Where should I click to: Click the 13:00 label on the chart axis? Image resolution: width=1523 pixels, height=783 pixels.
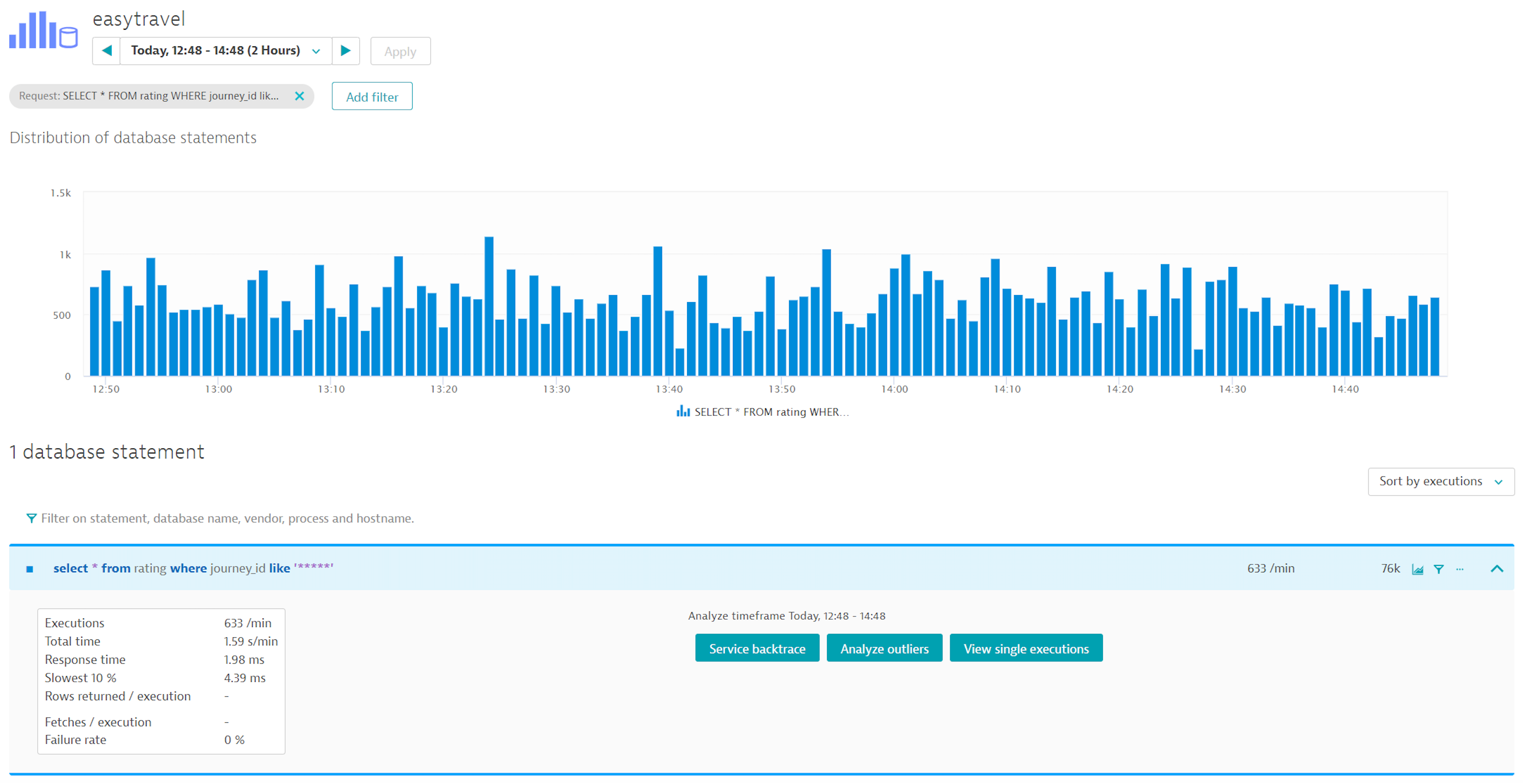point(218,389)
